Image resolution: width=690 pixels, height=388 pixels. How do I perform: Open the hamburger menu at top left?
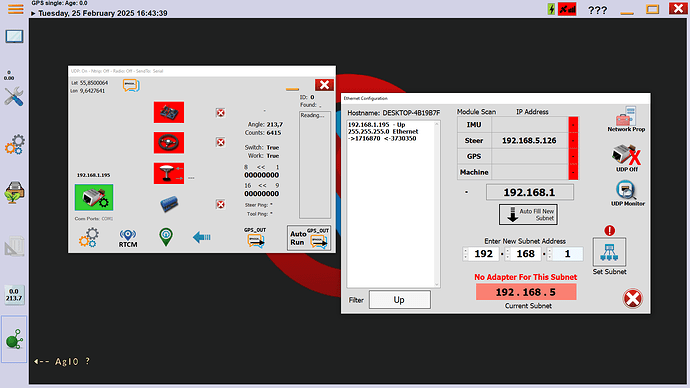click(15, 9)
